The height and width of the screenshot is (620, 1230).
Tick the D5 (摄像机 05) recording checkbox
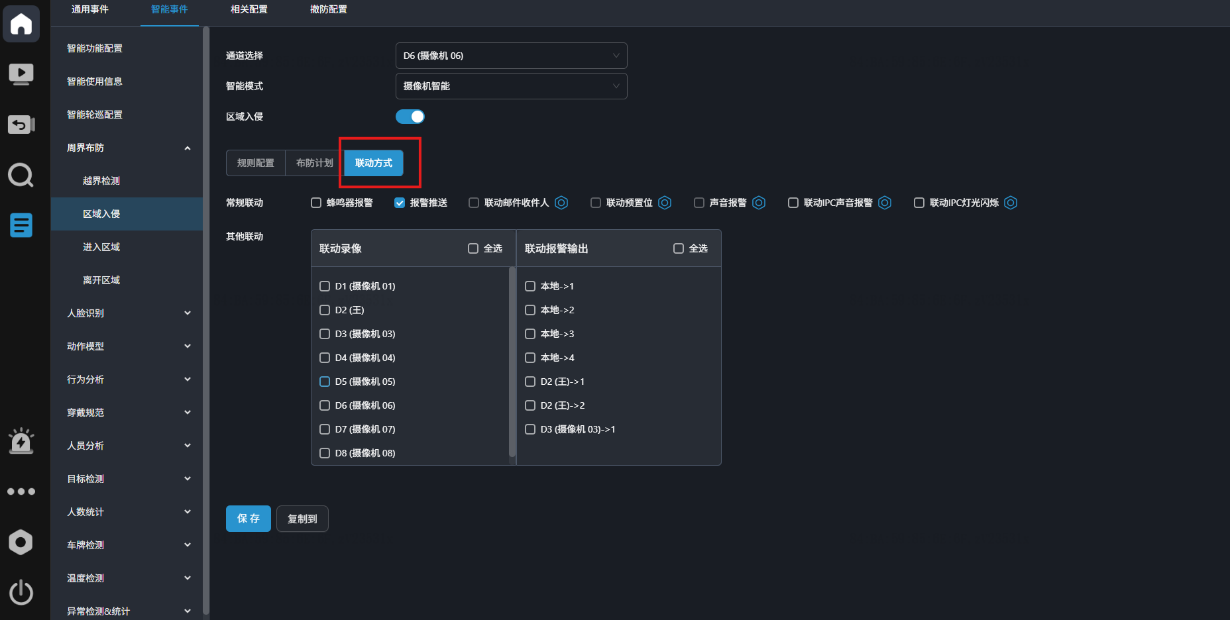[x=324, y=382]
